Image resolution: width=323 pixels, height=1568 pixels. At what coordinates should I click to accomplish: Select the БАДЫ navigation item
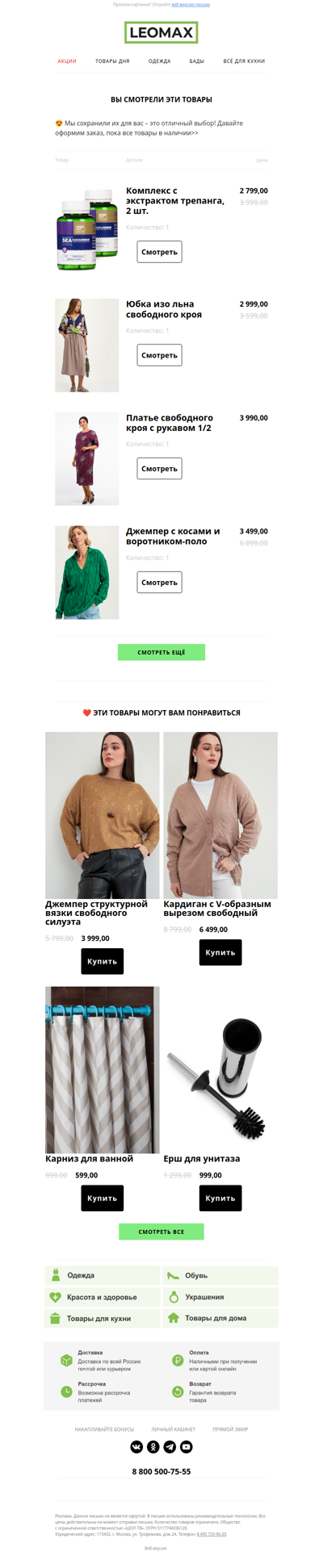tap(197, 61)
